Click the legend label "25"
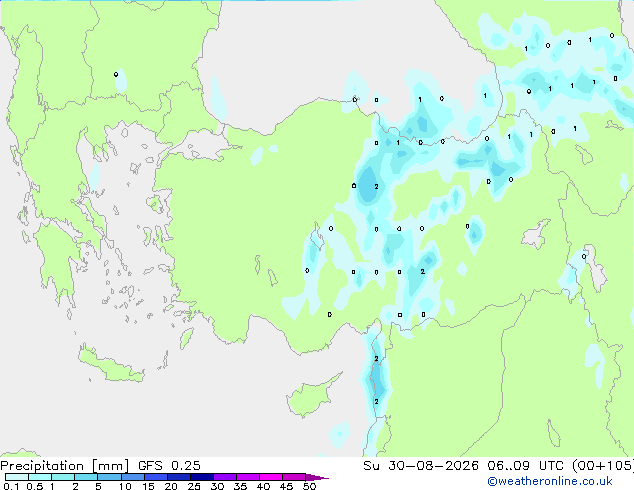Viewport: 634px width, 490px height. click(194, 486)
